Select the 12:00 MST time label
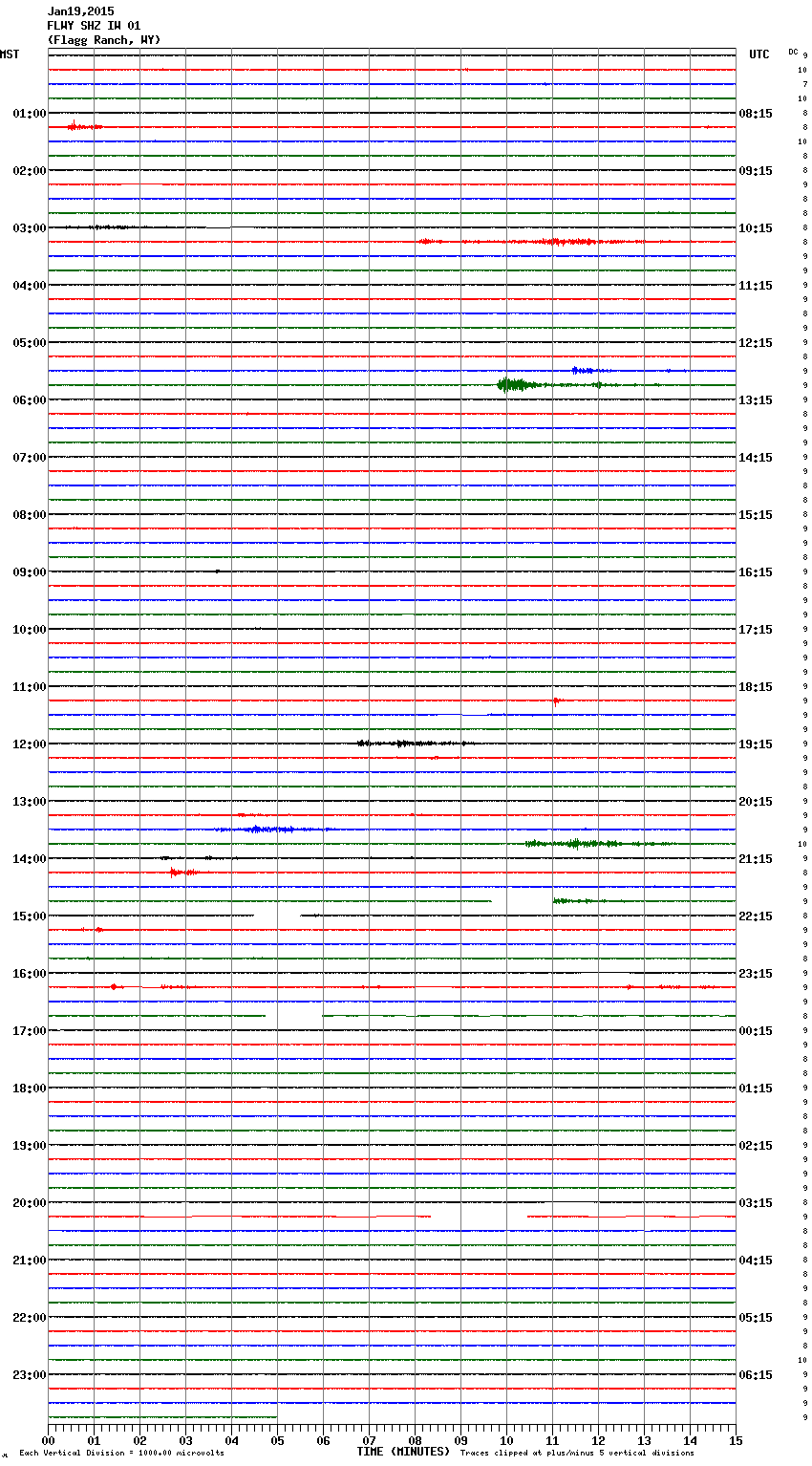The width and height of the screenshot is (812, 1466). [x=29, y=744]
